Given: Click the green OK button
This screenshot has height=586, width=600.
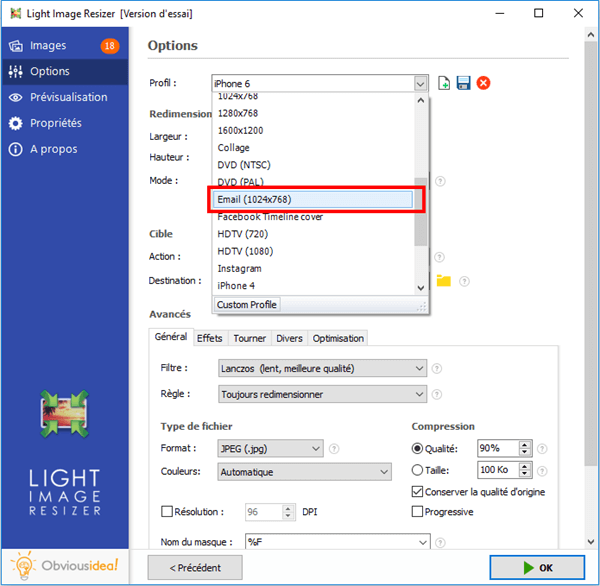Looking at the screenshot, I should (x=537, y=568).
